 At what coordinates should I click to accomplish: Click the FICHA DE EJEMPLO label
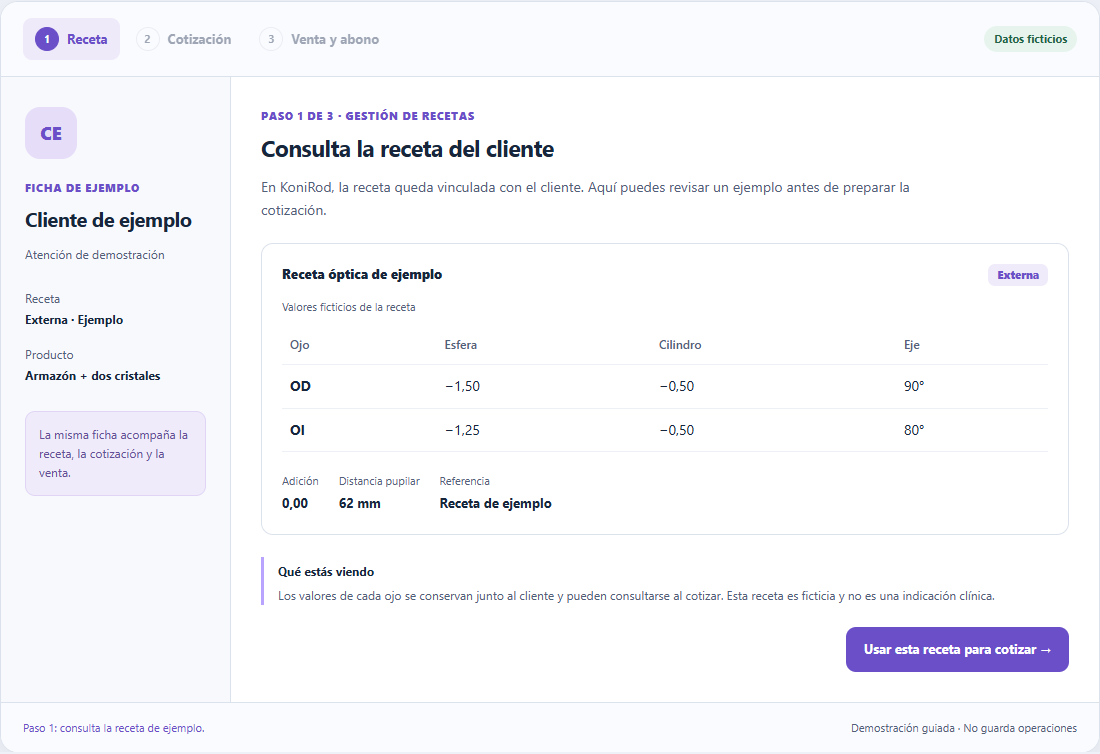pos(82,188)
